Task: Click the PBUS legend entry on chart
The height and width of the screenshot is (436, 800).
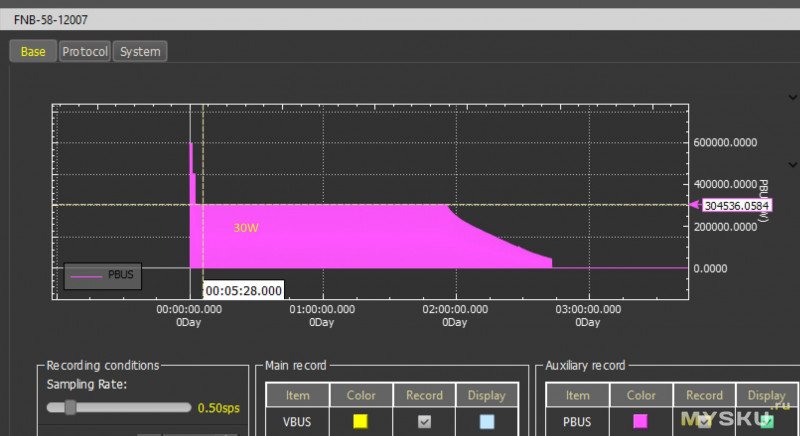Action: [x=100, y=275]
